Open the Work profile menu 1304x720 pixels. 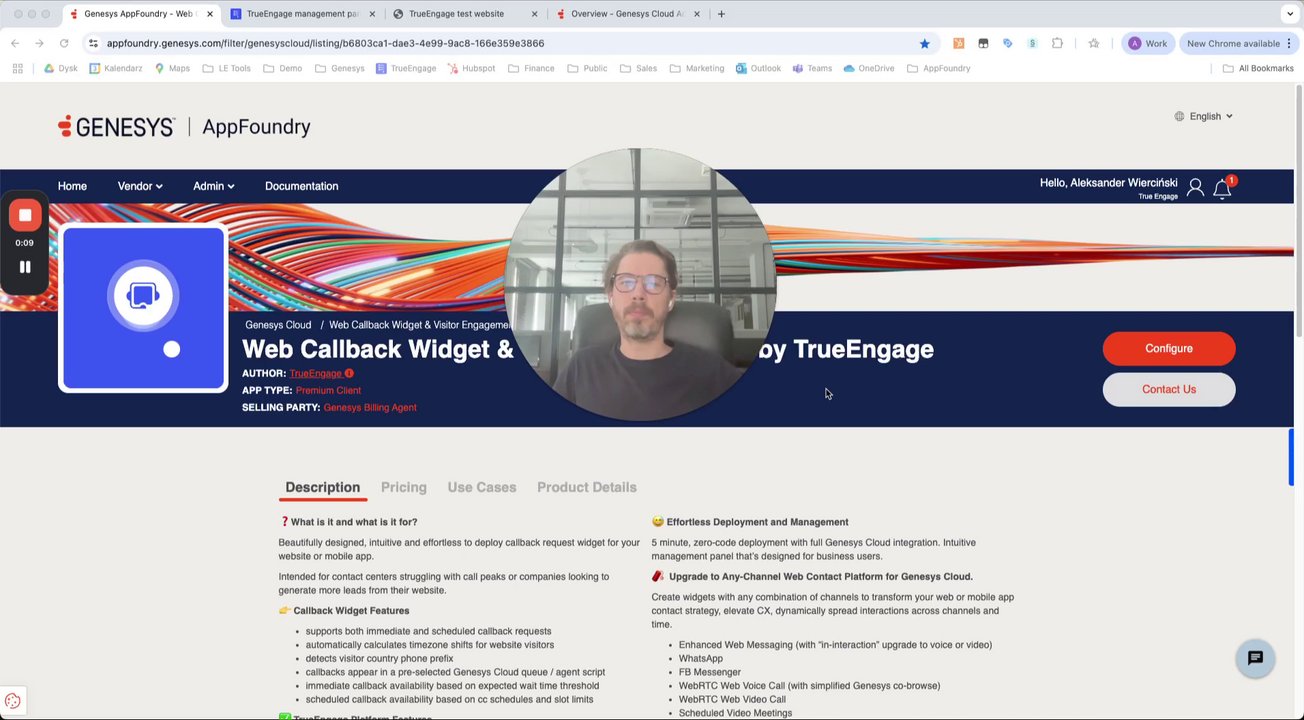tap(1148, 43)
